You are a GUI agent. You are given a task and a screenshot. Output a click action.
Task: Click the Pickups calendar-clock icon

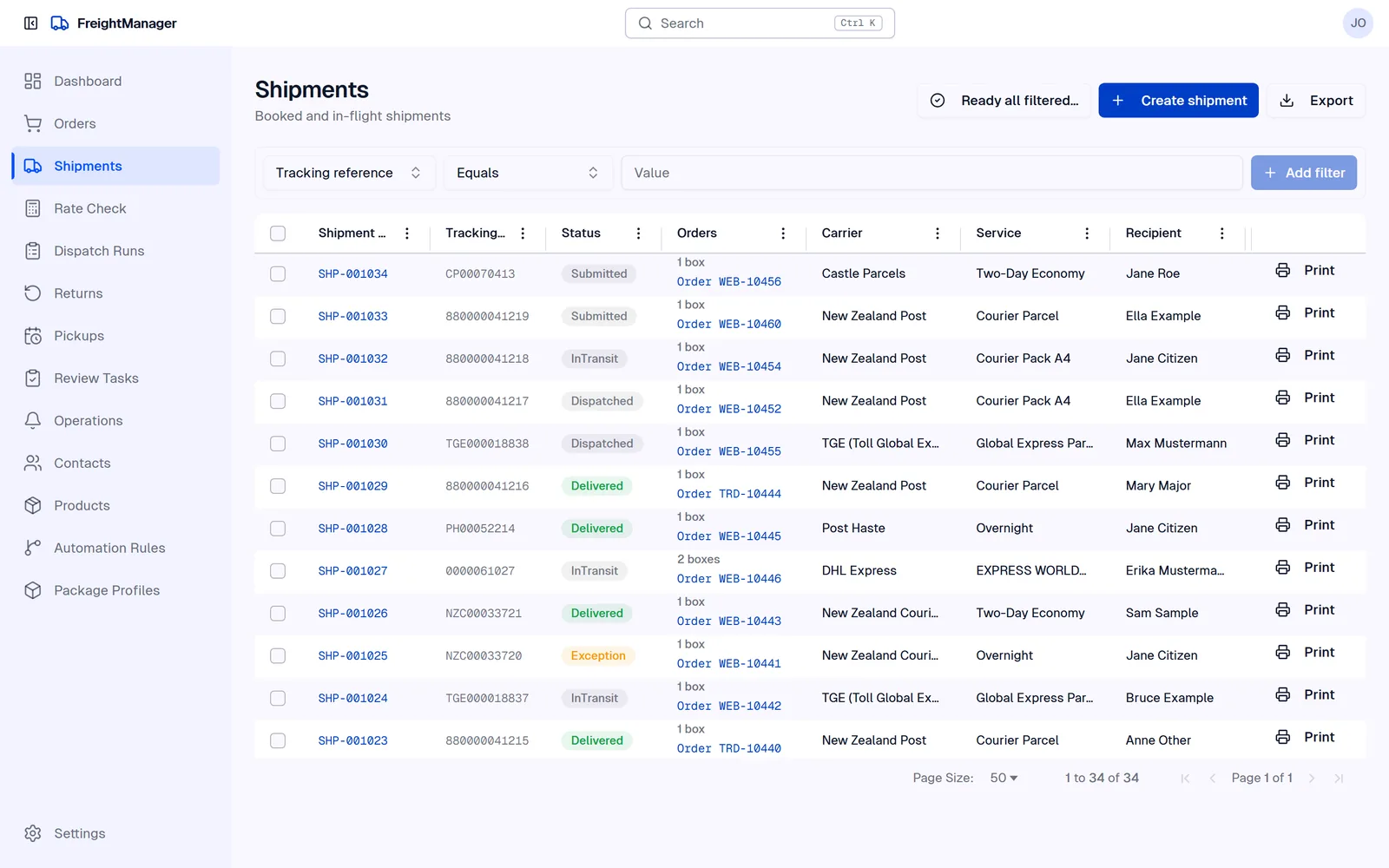[x=33, y=336]
